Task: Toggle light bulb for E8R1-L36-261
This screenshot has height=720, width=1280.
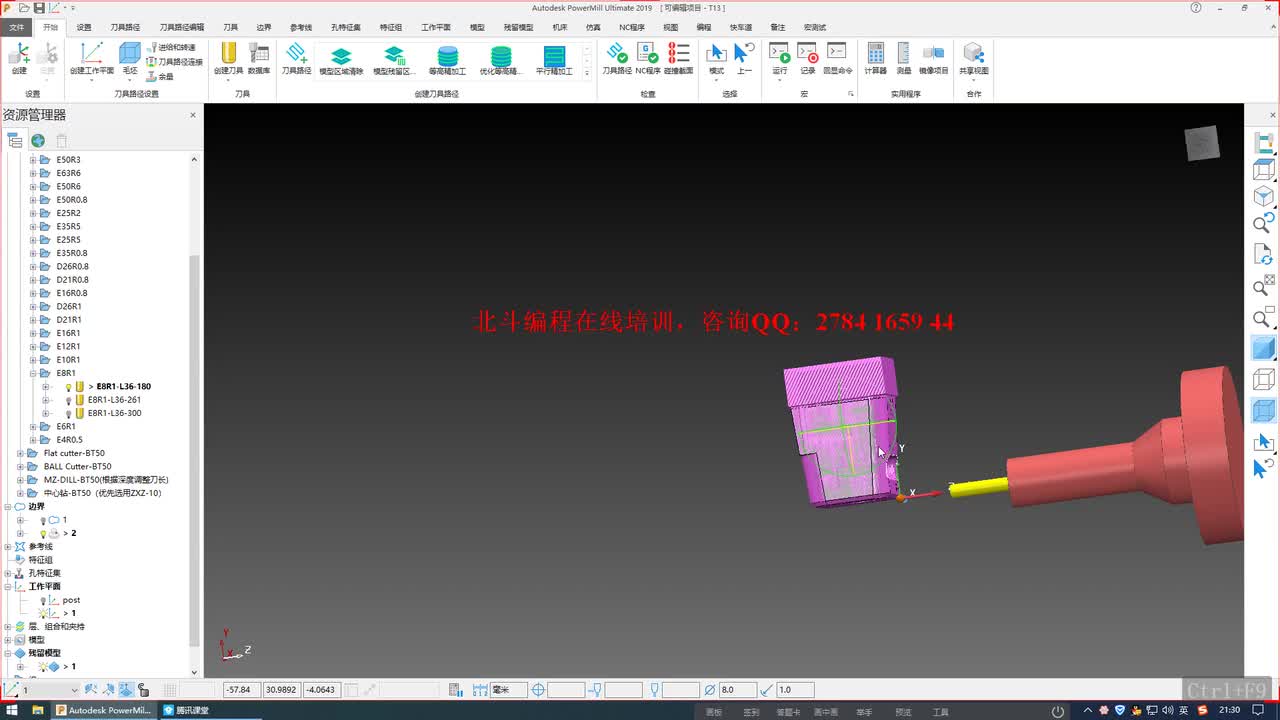Action: pyautogui.click(x=69, y=400)
